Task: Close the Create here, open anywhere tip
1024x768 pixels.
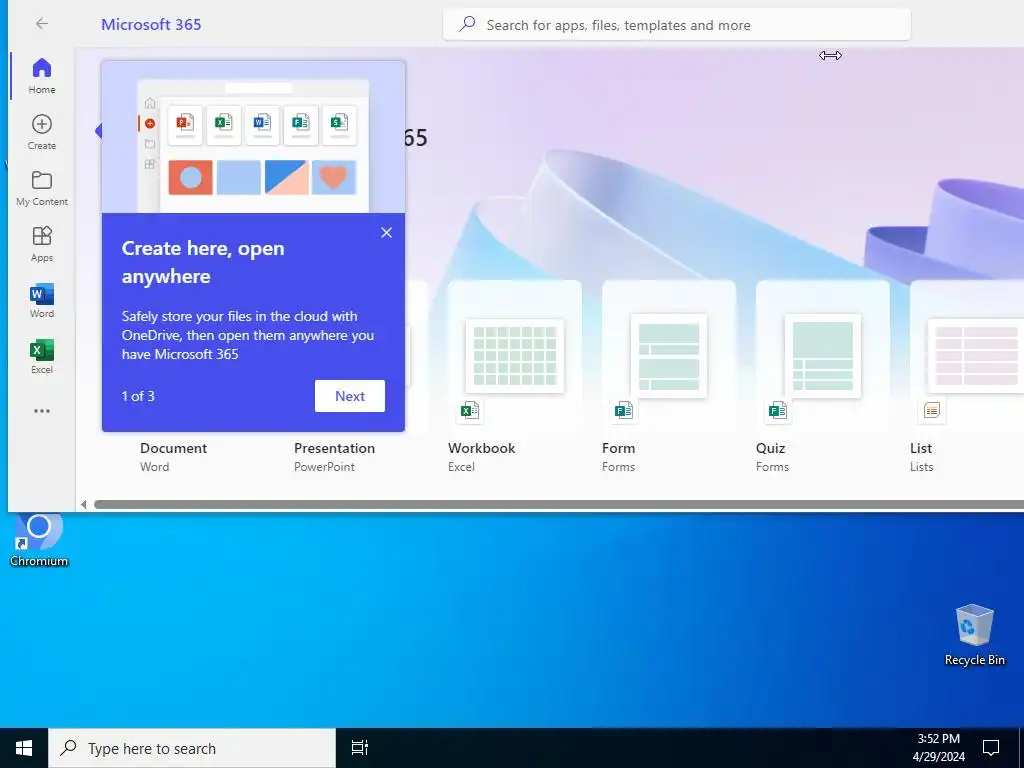Action: pyautogui.click(x=387, y=232)
